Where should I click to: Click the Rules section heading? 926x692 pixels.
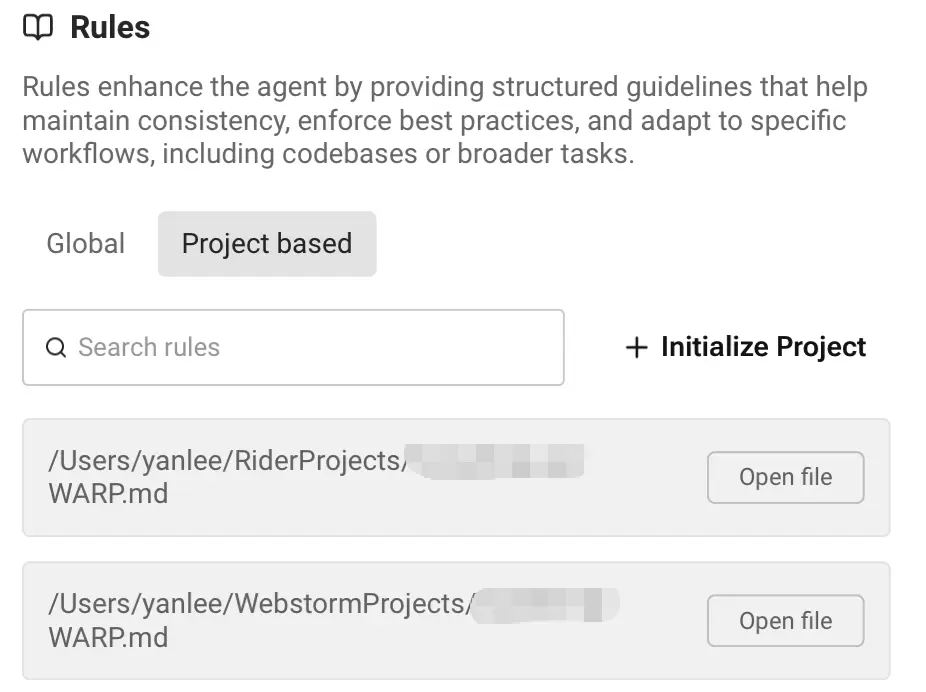(x=110, y=28)
